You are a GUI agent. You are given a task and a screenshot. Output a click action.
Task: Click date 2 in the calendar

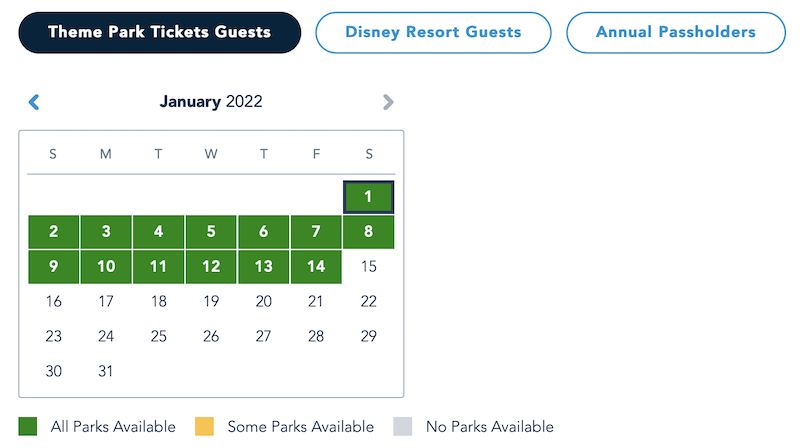[x=54, y=232]
